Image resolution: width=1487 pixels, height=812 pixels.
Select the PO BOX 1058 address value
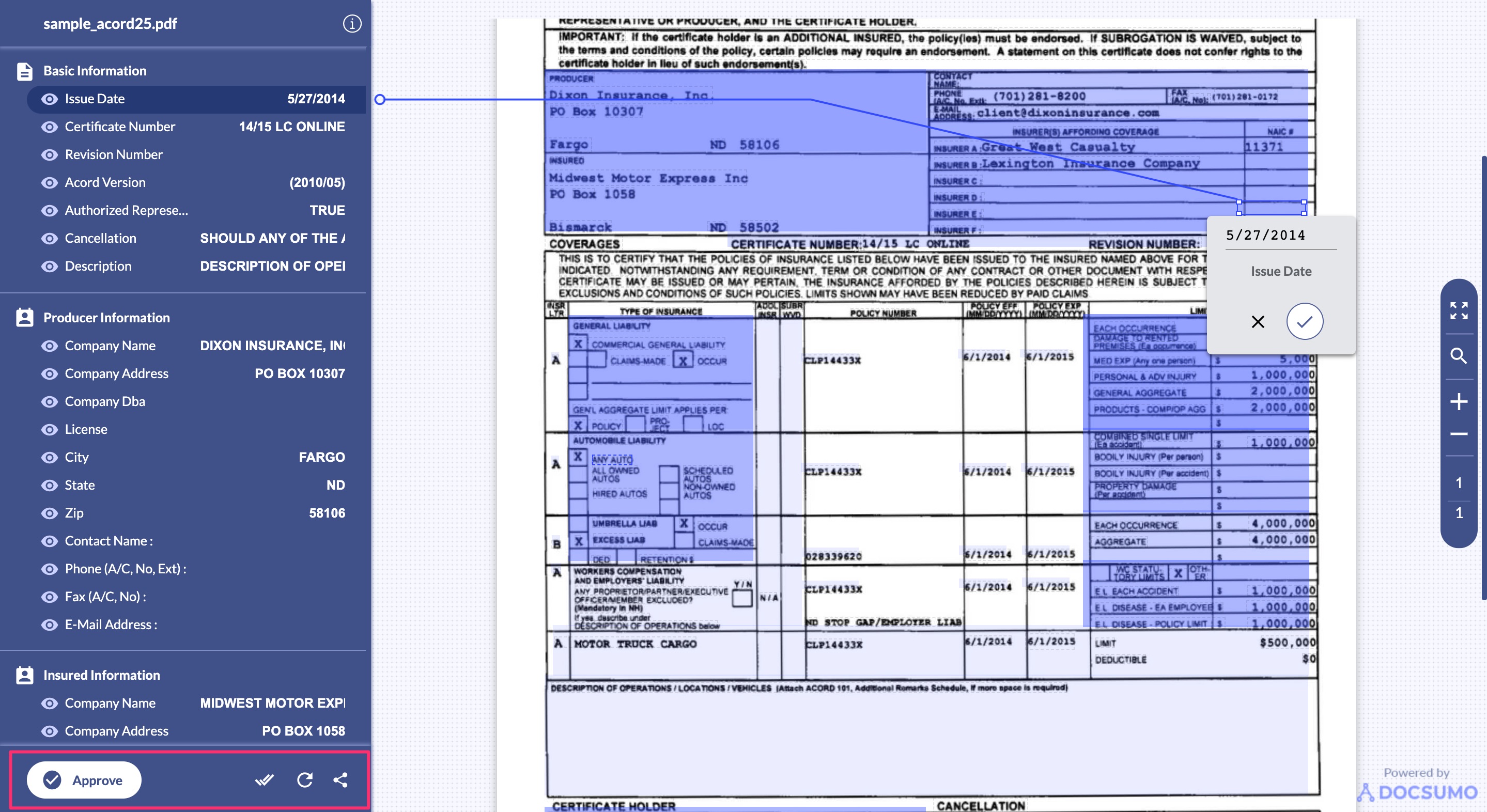[304, 731]
